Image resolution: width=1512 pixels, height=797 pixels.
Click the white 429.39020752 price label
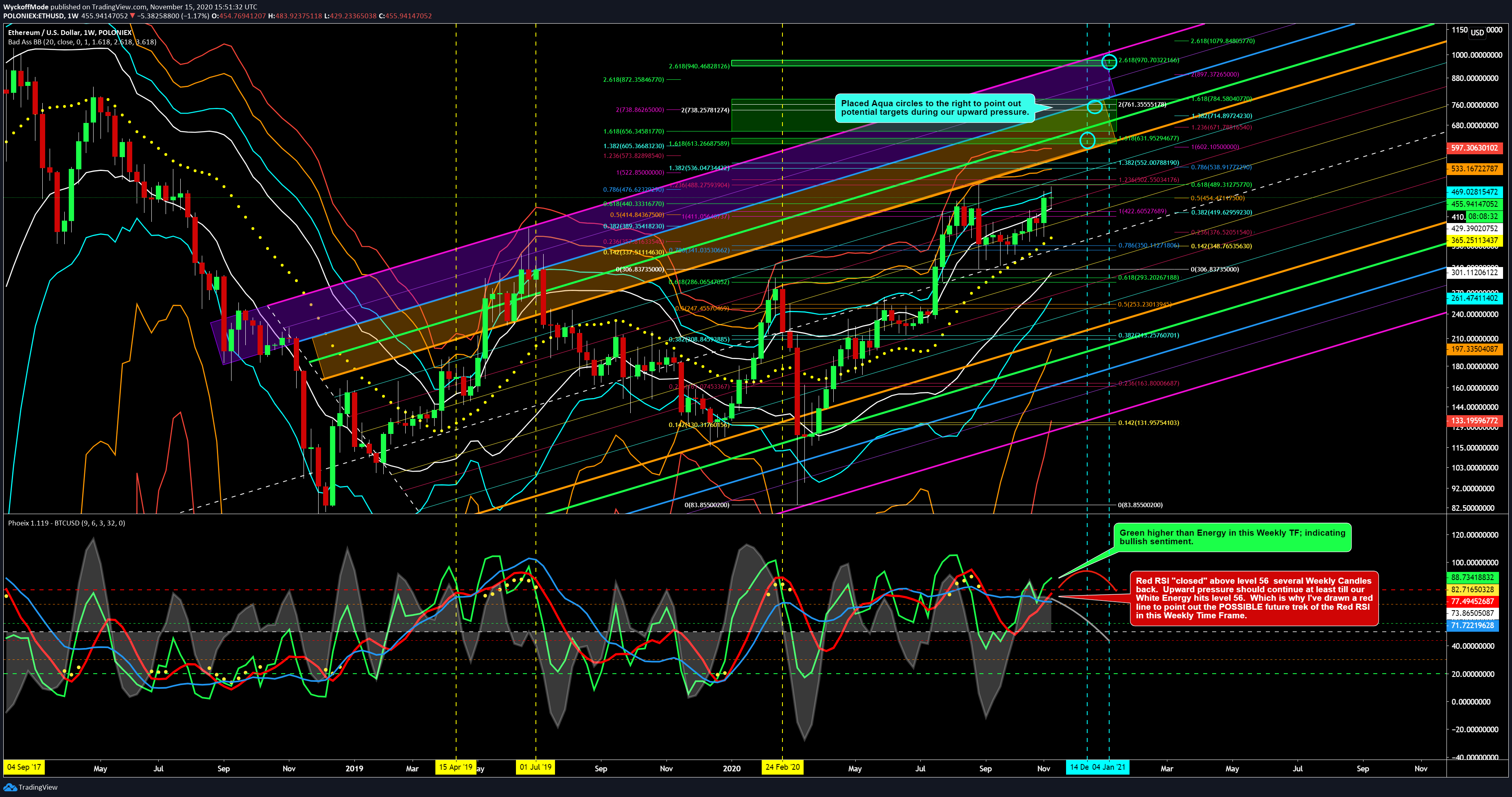1475,228
